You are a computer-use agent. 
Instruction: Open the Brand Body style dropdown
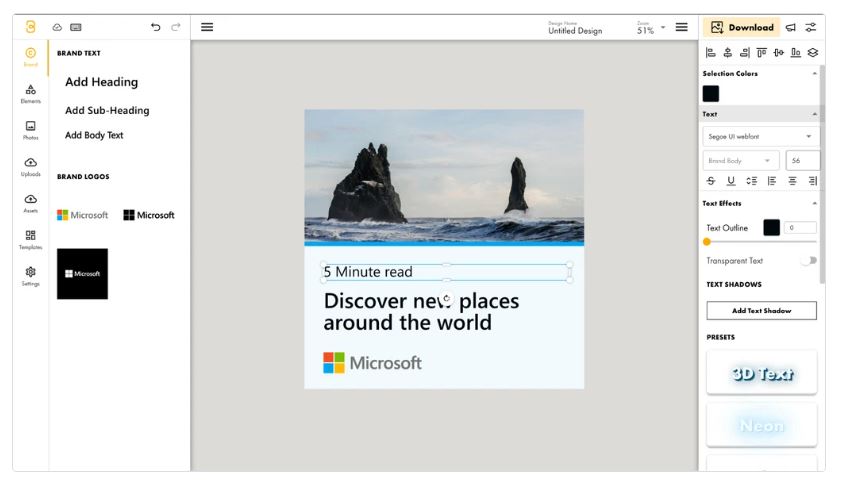point(741,161)
